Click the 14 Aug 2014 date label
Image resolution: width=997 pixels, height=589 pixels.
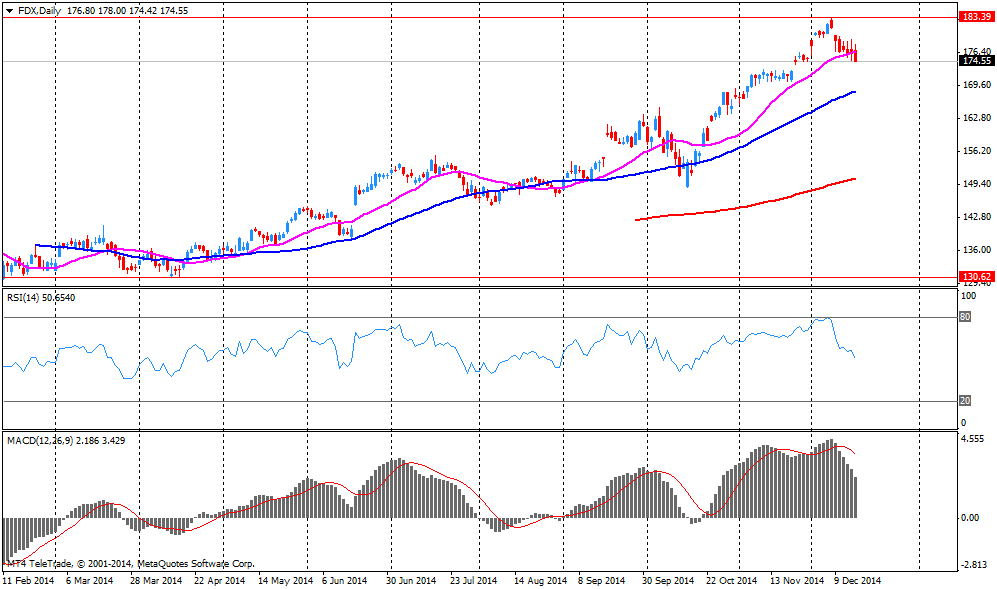tap(539, 580)
